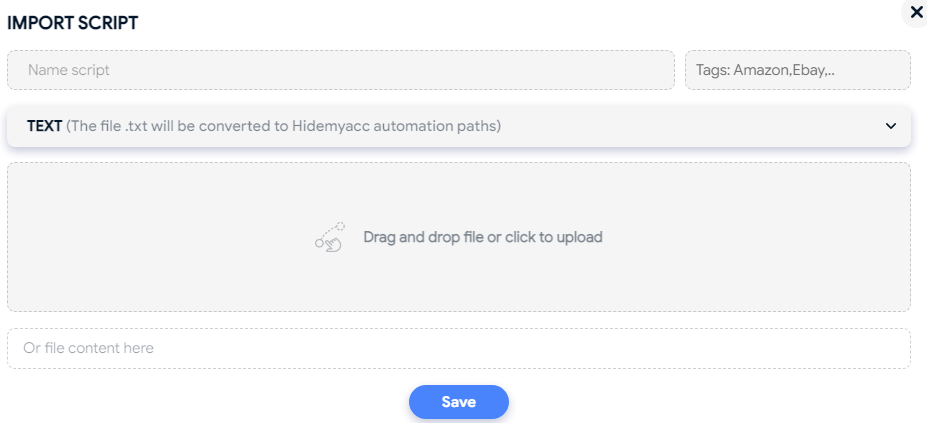Open the TEXT file type dropdown

pyautogui.click(x=459, y=126)
